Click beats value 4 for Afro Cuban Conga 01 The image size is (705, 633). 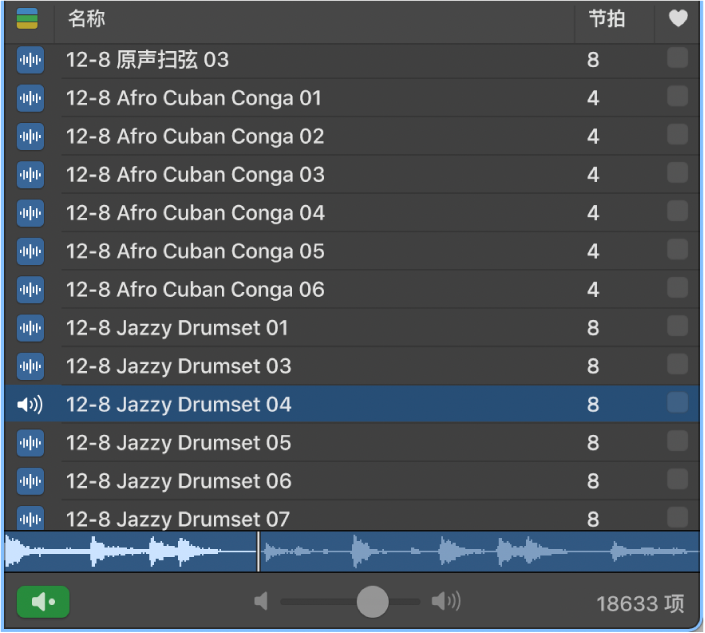click(593, 98)
